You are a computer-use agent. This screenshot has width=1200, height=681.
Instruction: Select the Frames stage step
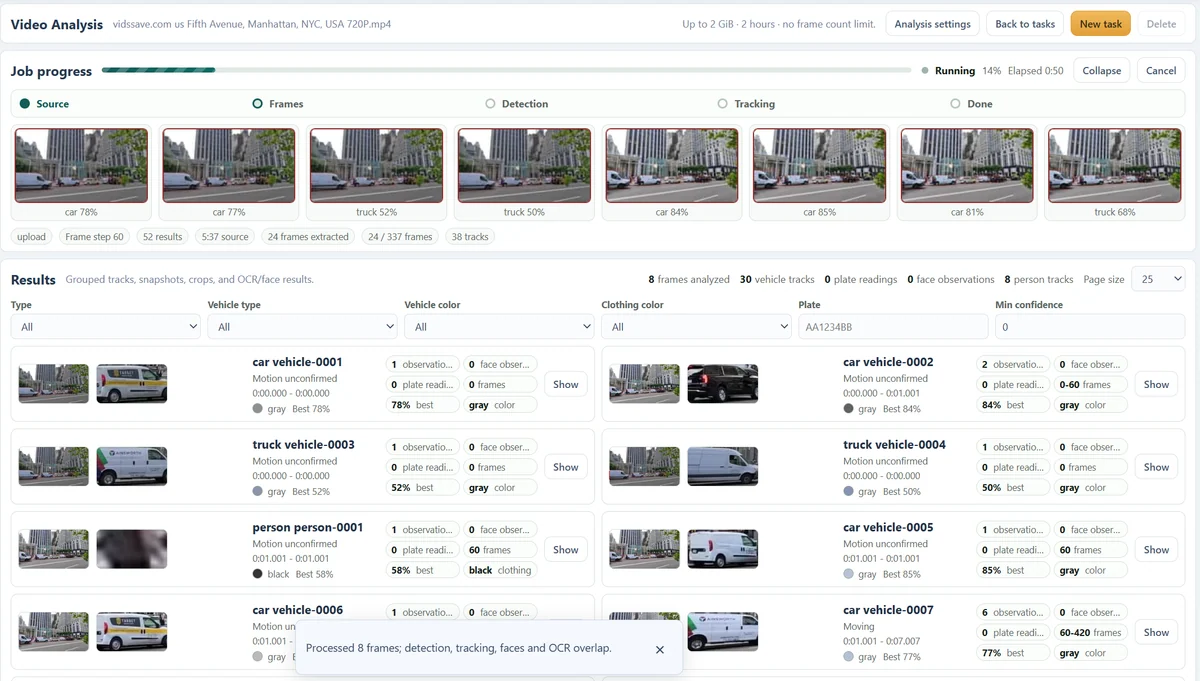tap(278, 104)
